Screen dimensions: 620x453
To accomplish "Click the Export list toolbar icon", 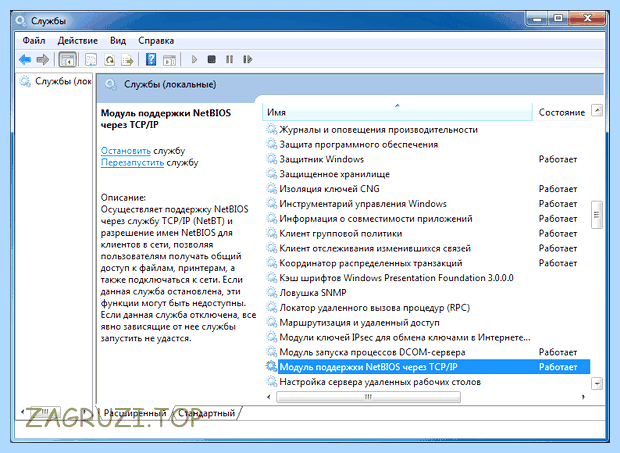I will (x=127, y=60).
